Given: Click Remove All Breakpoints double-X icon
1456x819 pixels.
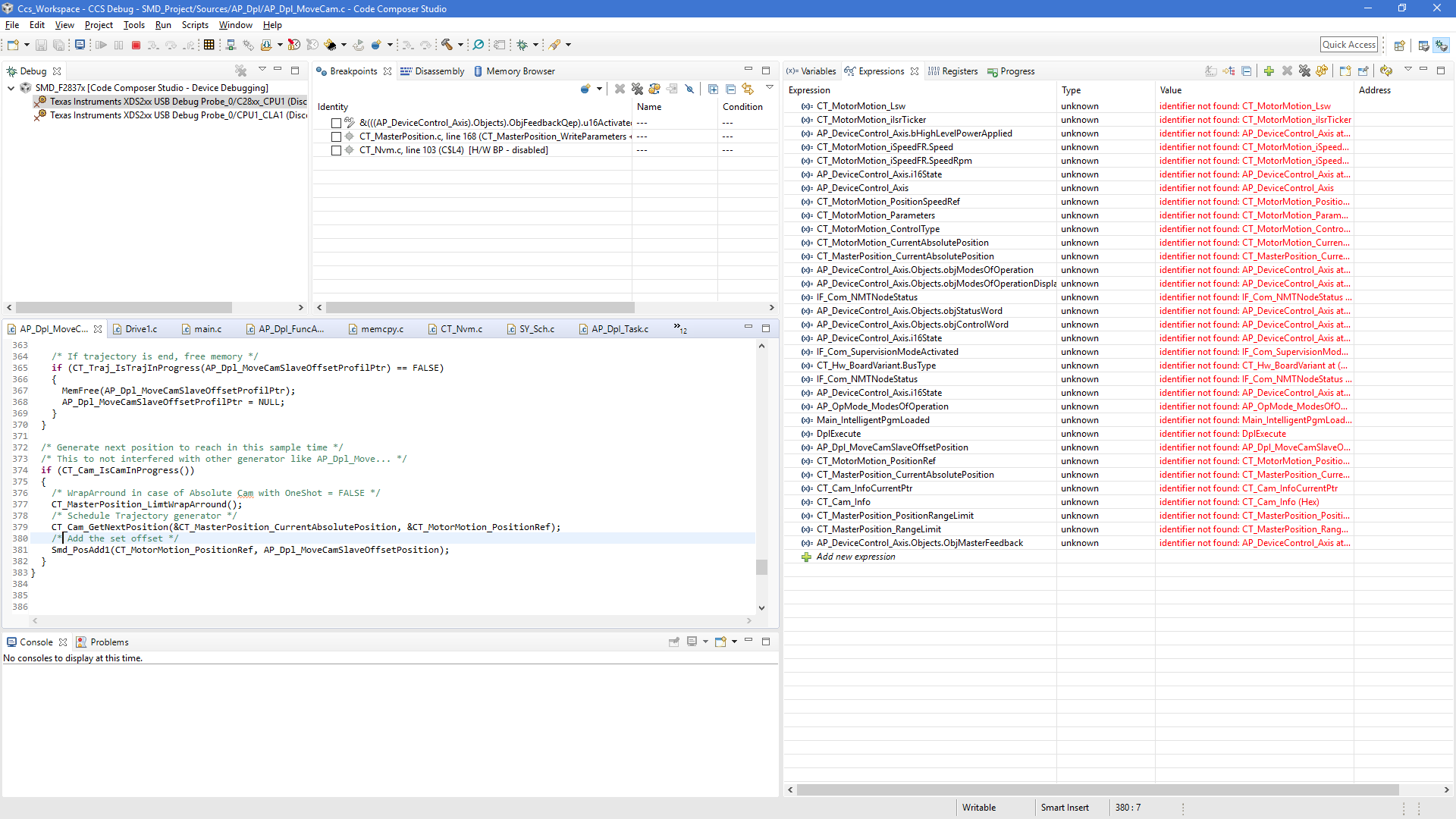Looking at the screenshot, I should [x=637, y=89].
